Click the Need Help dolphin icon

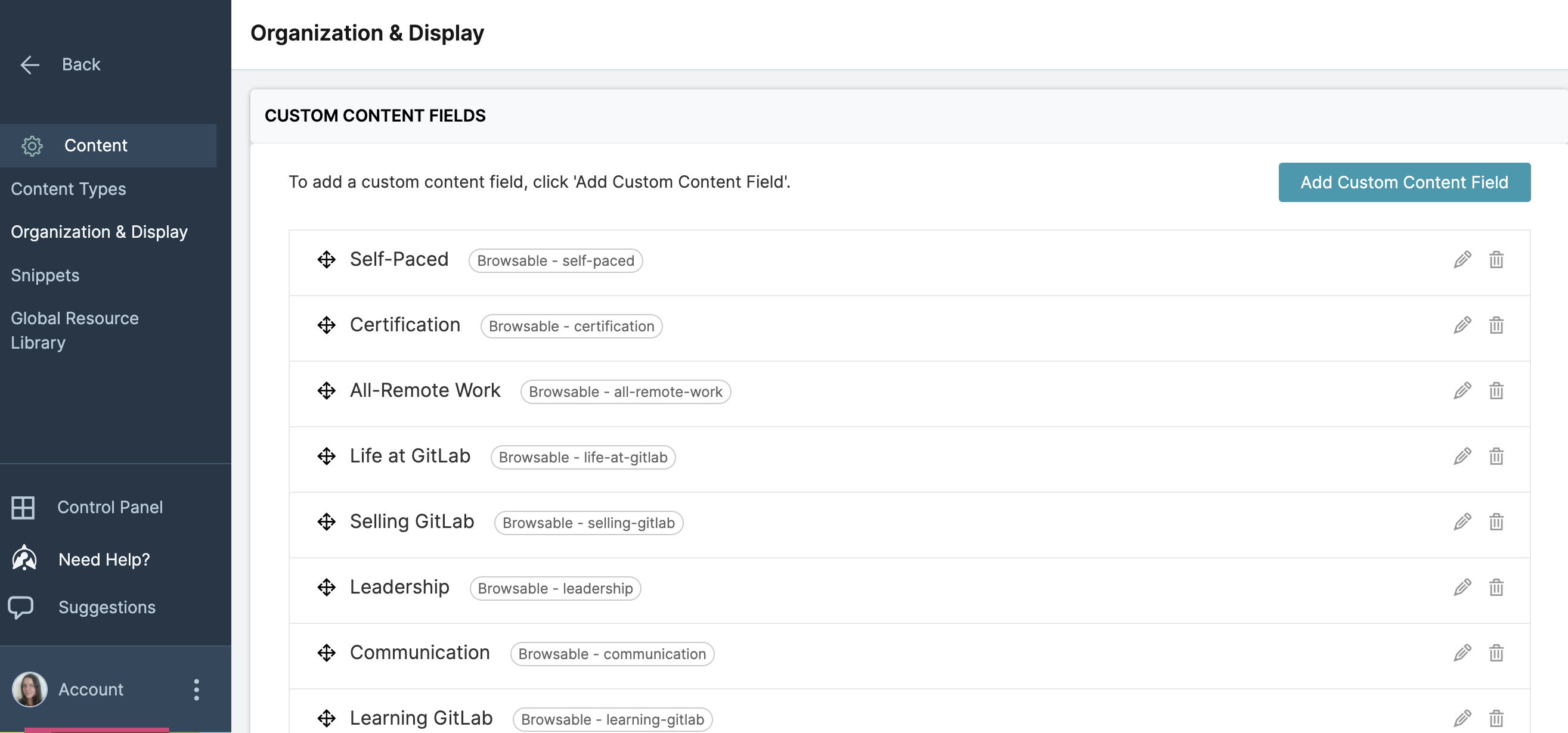tap(23, 558)
